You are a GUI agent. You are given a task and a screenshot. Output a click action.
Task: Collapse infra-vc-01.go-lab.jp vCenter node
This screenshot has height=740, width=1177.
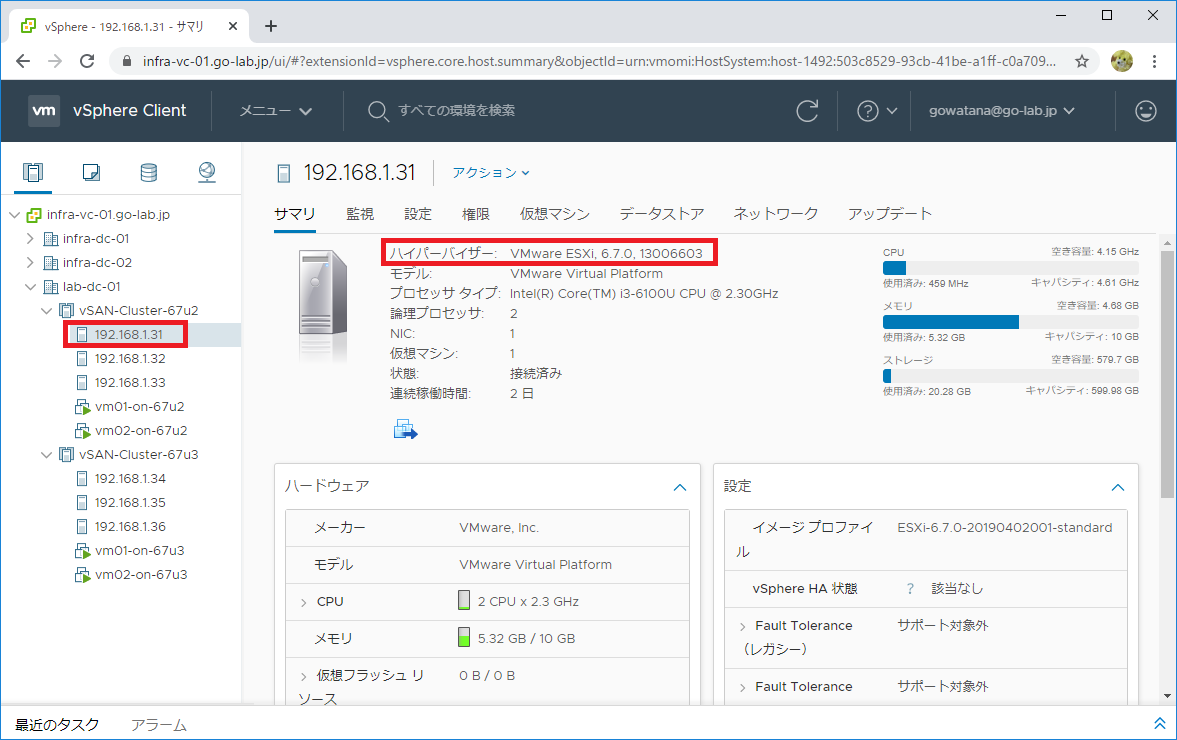(x=14, y=215)
